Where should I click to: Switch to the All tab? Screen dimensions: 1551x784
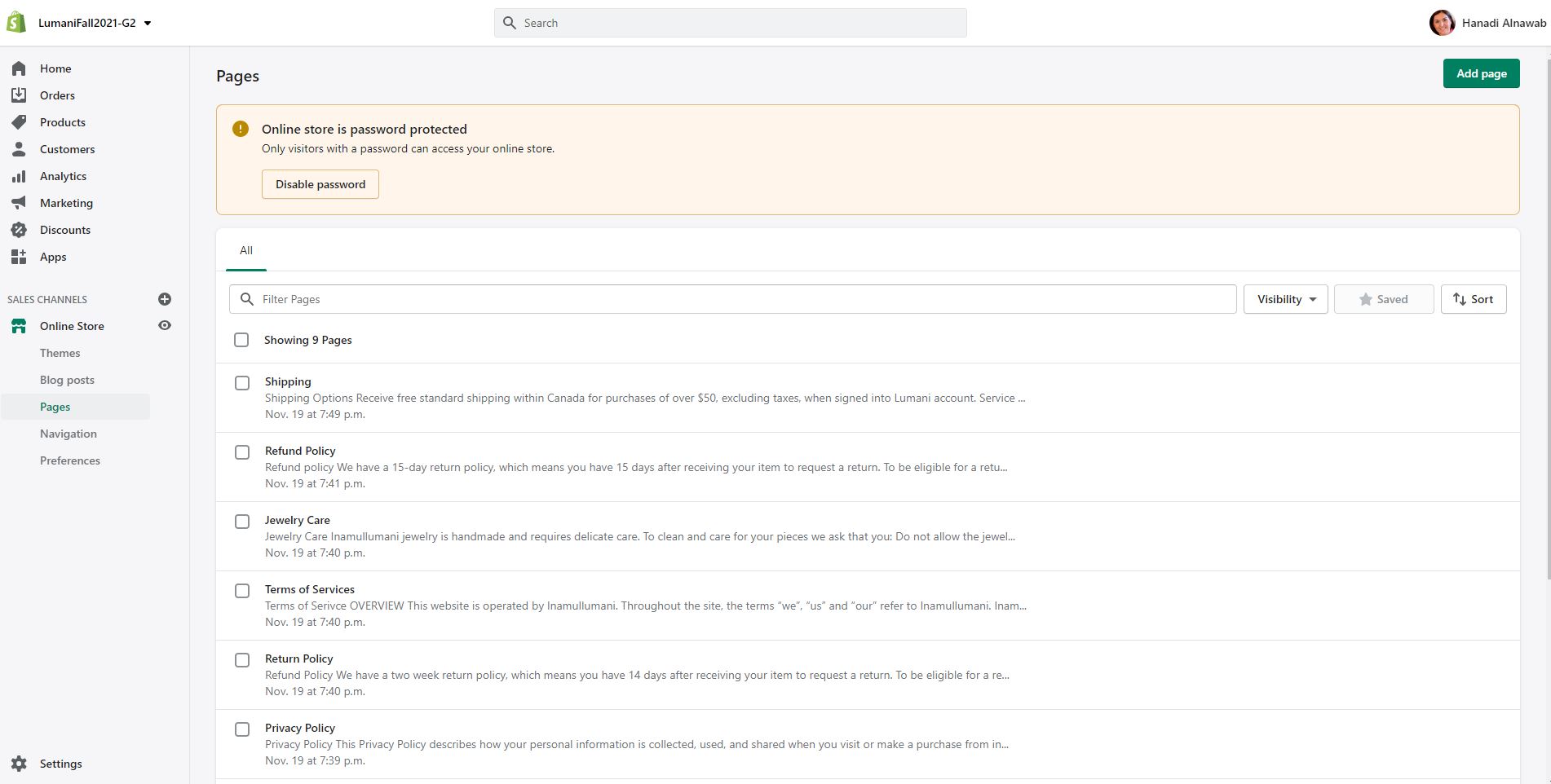(x=246, y=251)
